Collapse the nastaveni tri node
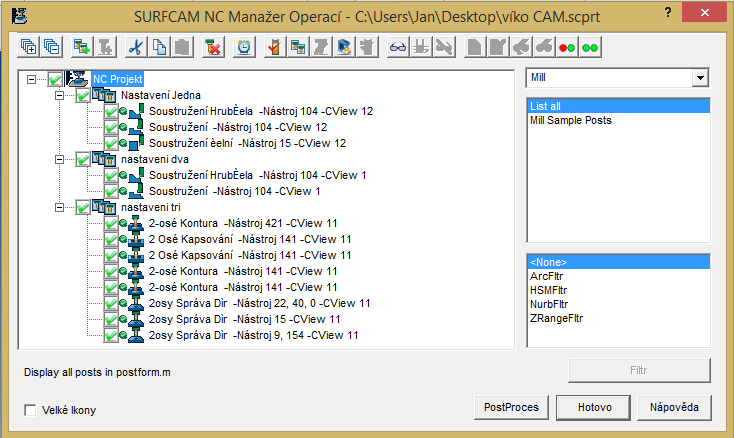Screen dimensions: 734x438 point(59,207)
